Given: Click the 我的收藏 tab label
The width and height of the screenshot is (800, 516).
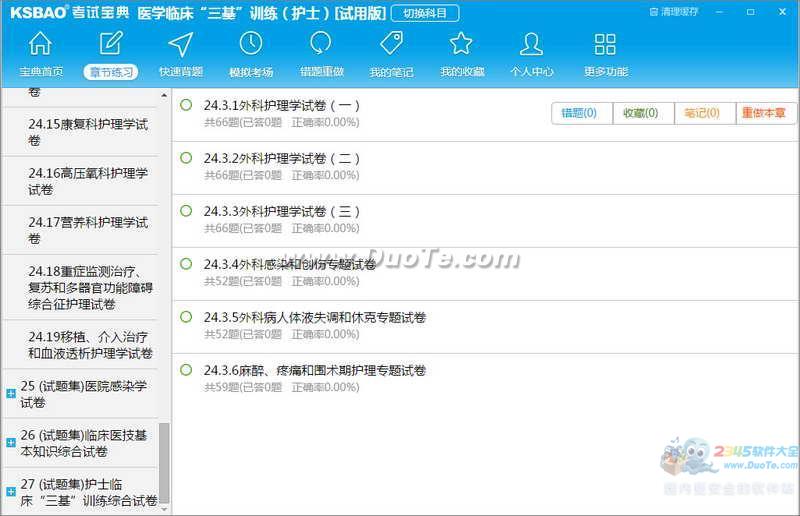Looking at the screenshot, I should click(x=462, y=71).
